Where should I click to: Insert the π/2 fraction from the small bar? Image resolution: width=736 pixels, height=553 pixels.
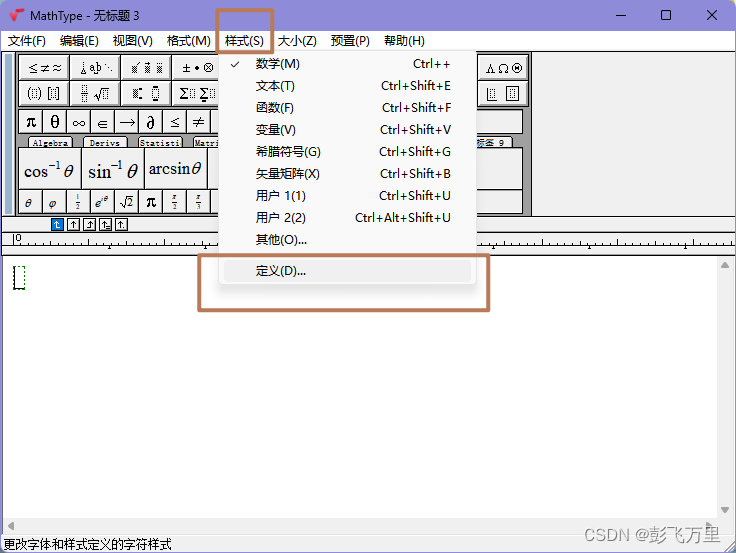point(175,202)
